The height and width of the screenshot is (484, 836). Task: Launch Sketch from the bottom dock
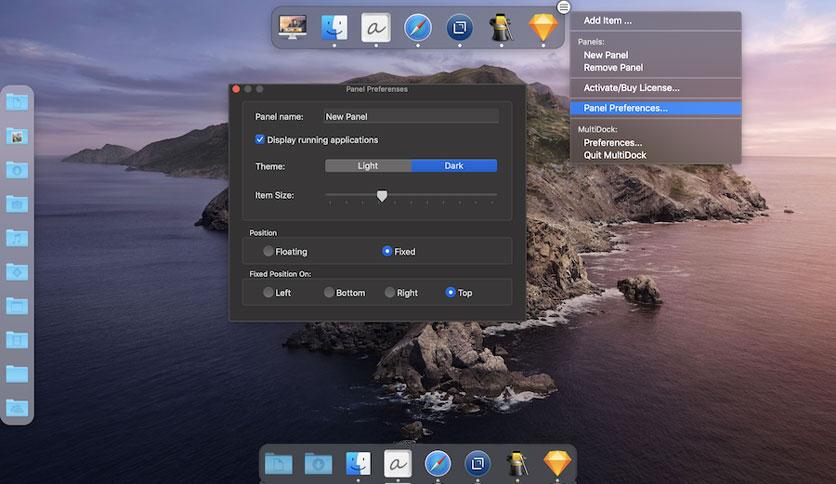pyautogui.click(x=557, y=464)
